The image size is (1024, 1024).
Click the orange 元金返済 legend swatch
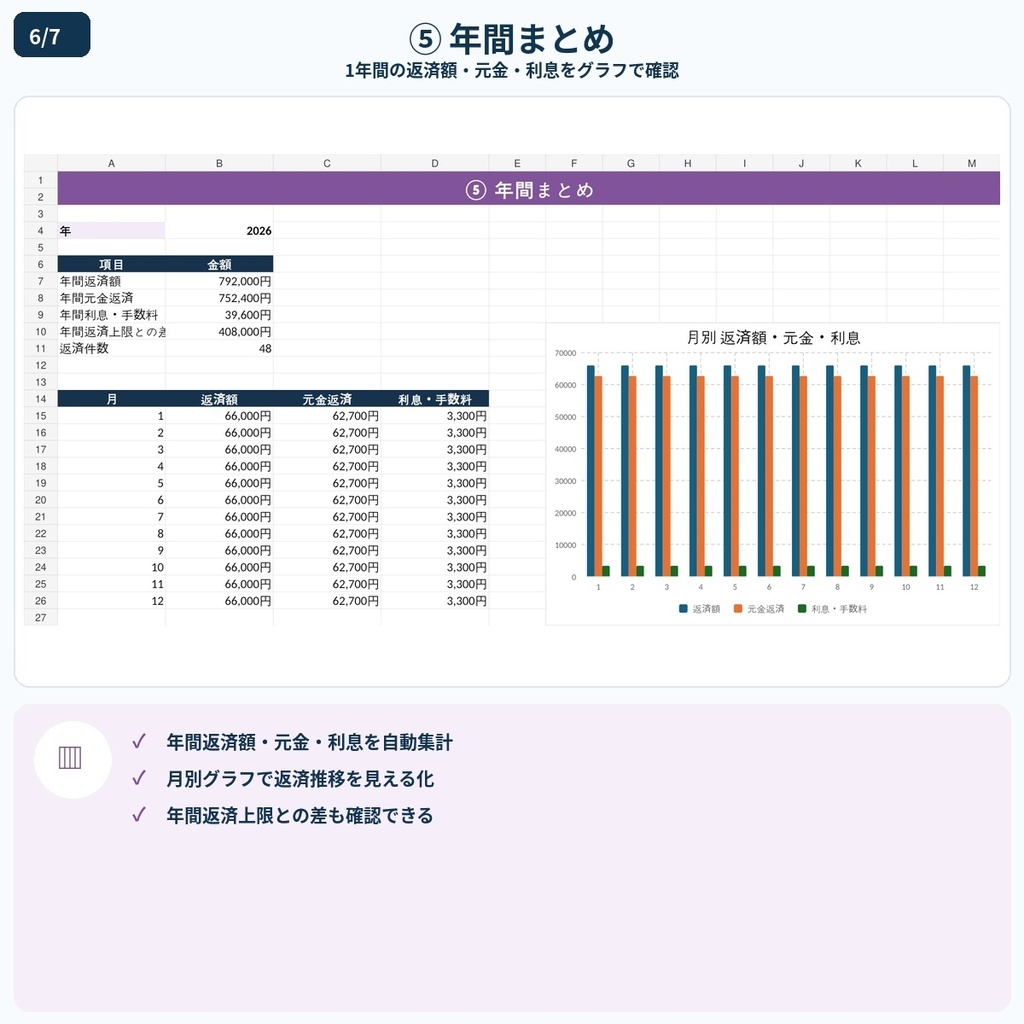(x=738, y=609)
